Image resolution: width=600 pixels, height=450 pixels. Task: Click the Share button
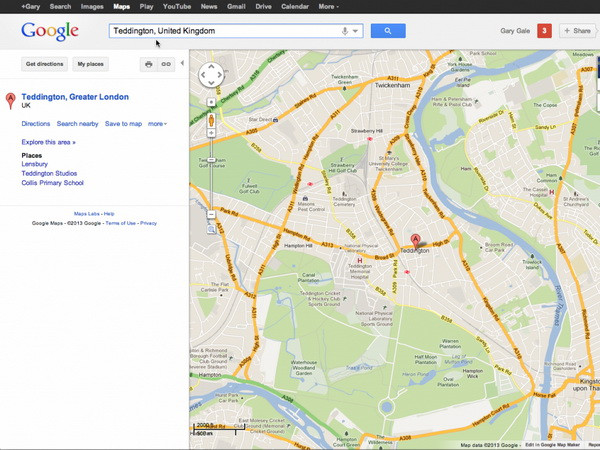577,31
